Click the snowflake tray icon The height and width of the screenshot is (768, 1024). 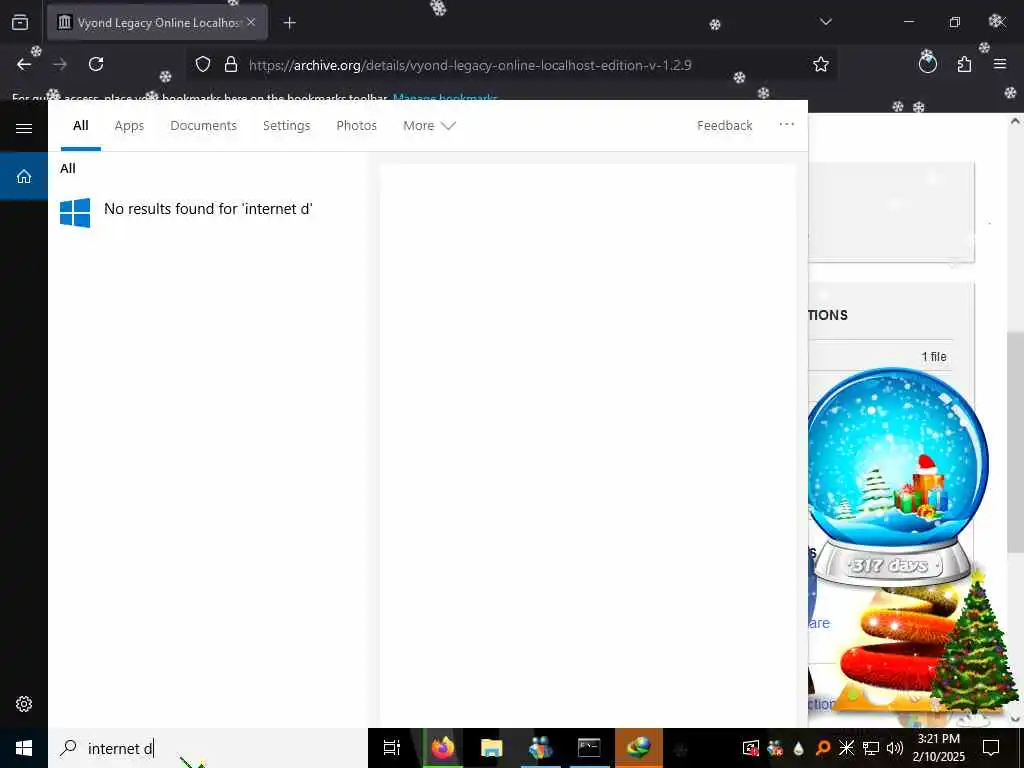point(846,748)
